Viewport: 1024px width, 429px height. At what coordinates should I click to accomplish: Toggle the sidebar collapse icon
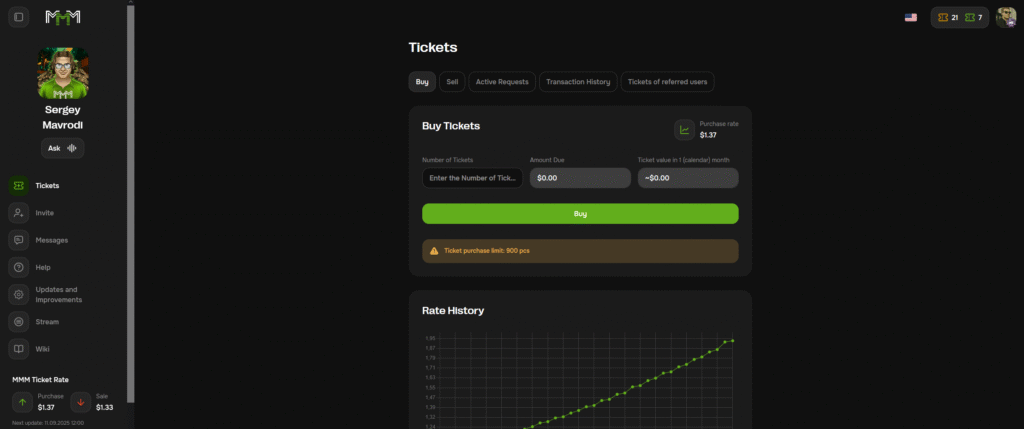tap(19, 17)
